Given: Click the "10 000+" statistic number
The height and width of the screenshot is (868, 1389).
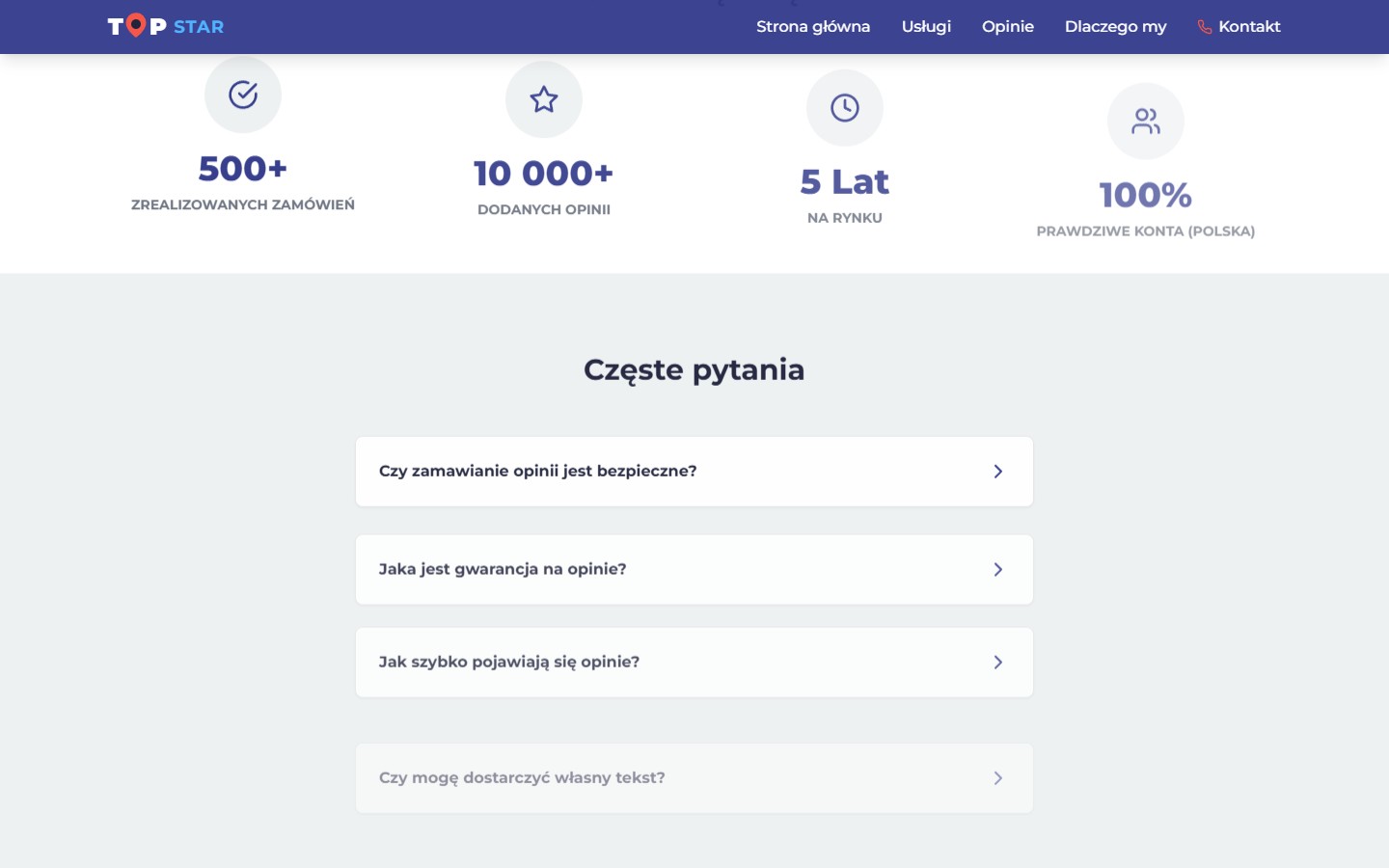Looking at the screenshot, I should [544, 174].
